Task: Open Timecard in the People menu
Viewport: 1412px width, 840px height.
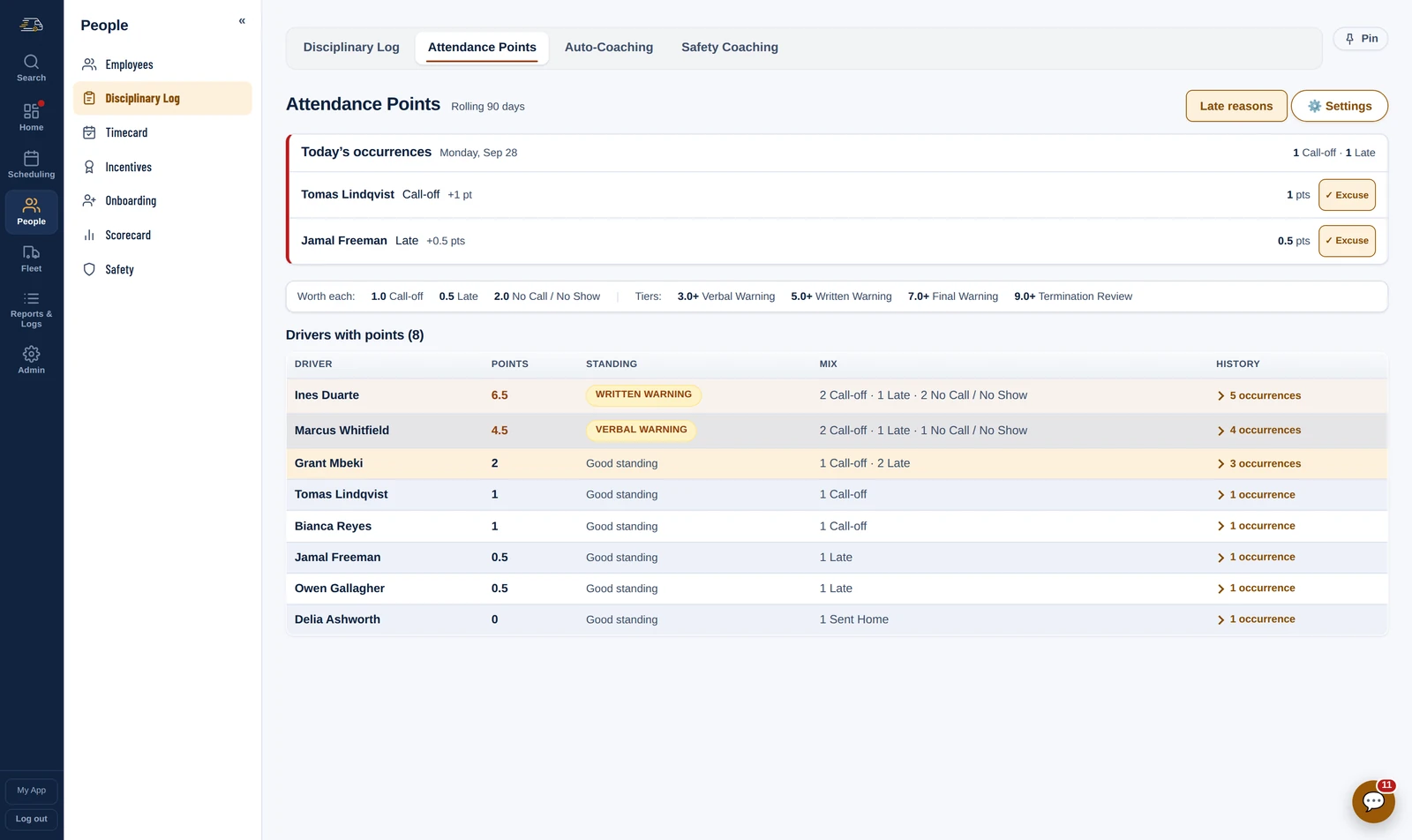Action: coord(162,132)
